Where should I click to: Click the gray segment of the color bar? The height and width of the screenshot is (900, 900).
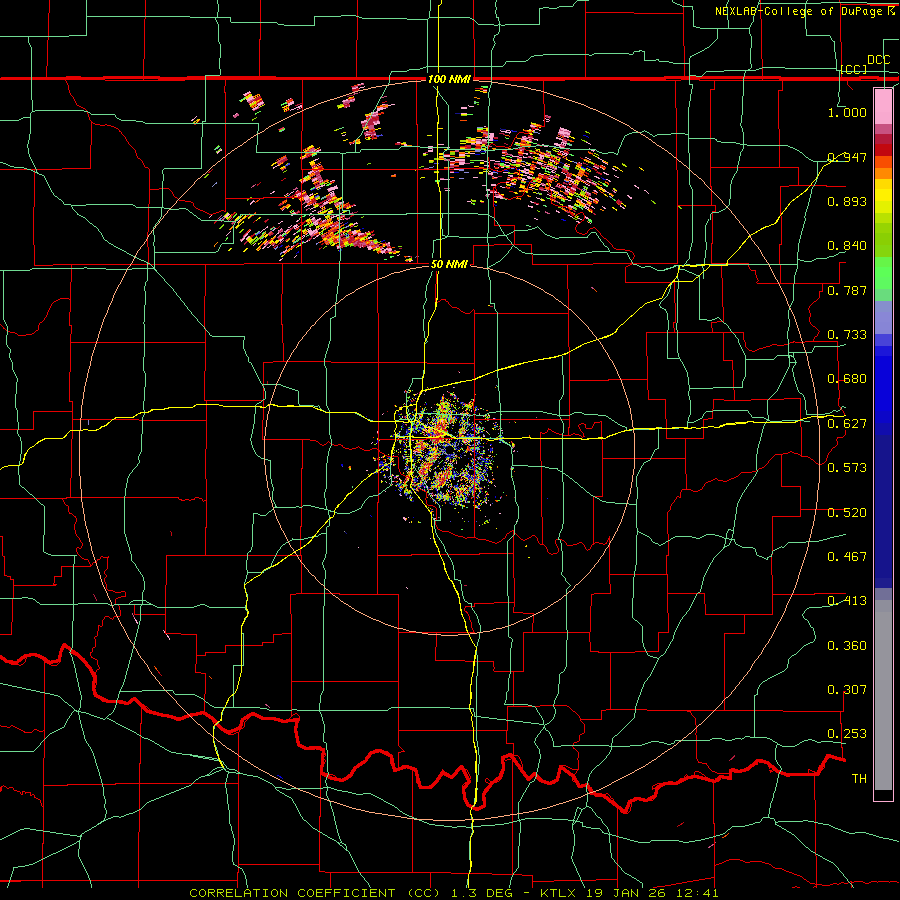click(883, 695)
